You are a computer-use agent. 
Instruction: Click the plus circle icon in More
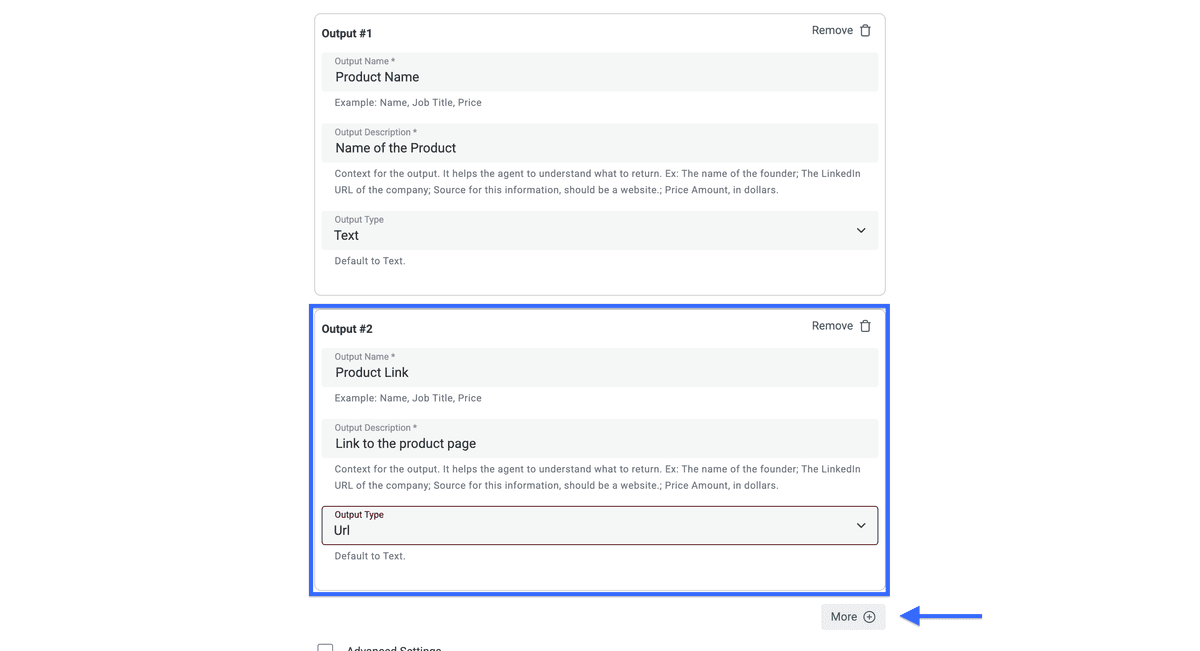tap(869, 617)
